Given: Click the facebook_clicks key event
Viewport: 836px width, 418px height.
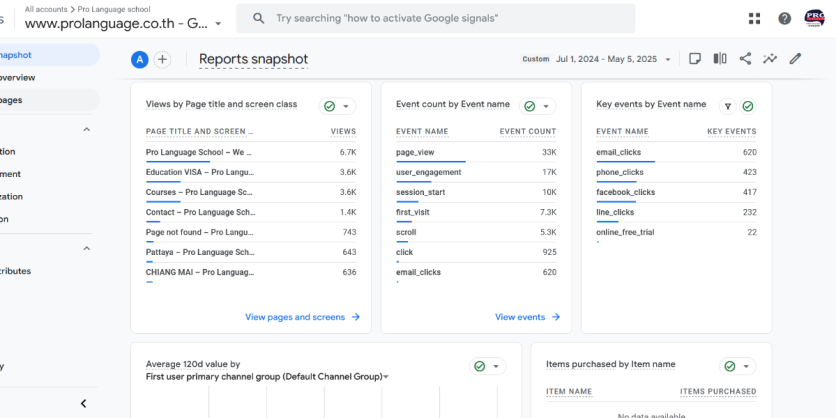Looking at the screenshot, I should click(x=625, y=192).
